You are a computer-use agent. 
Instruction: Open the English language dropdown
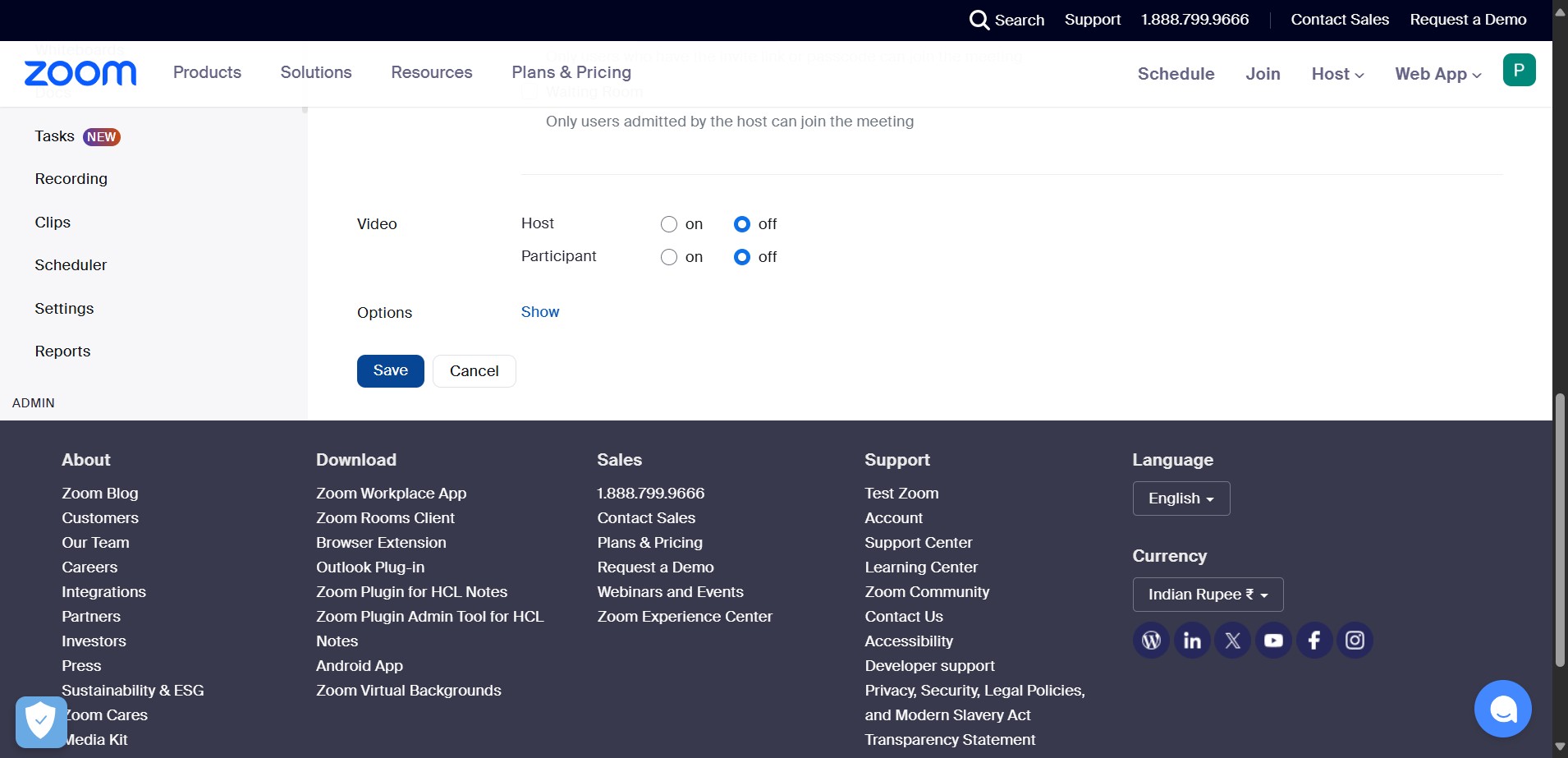tap(1181, 498)
